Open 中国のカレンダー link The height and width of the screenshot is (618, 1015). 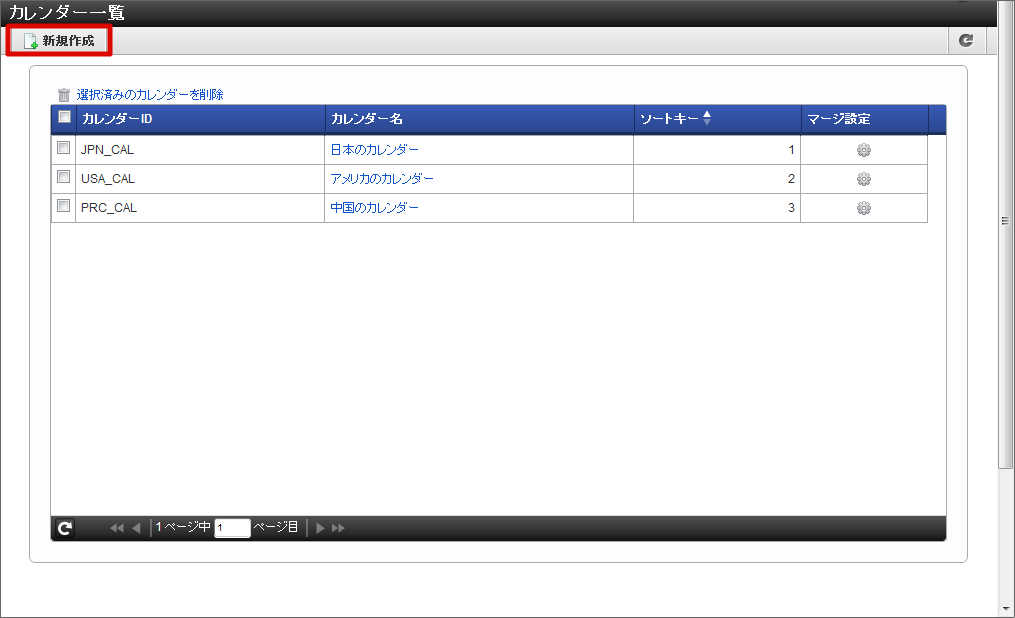[x=375, y=208]
